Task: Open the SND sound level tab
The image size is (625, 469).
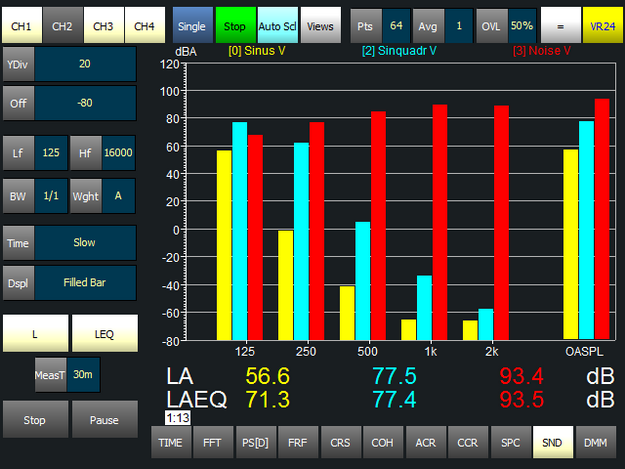Action: tap(552, 443)
